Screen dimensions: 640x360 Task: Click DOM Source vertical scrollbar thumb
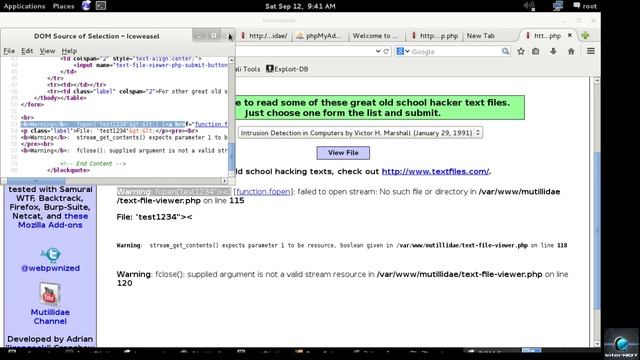pyautogui.click(x=231, y=156)
